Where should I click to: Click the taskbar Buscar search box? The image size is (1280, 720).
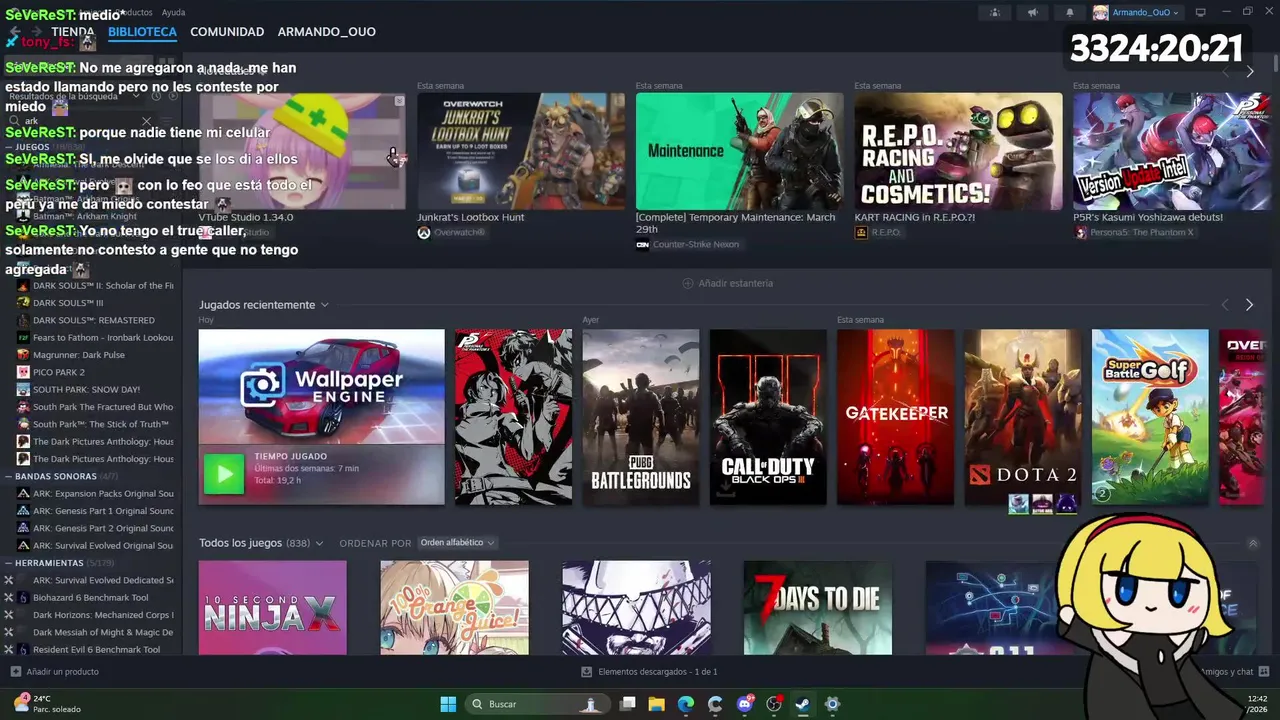536,704
